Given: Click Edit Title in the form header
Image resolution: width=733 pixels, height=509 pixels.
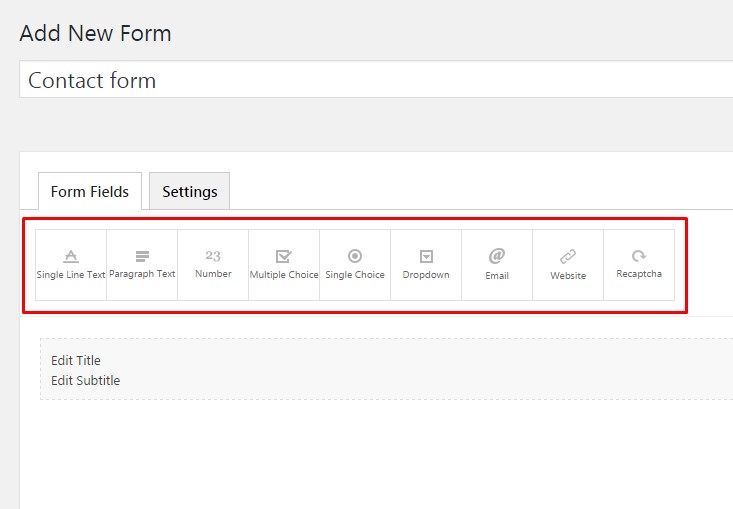Looking at the screenshot, I should (76, 360).
